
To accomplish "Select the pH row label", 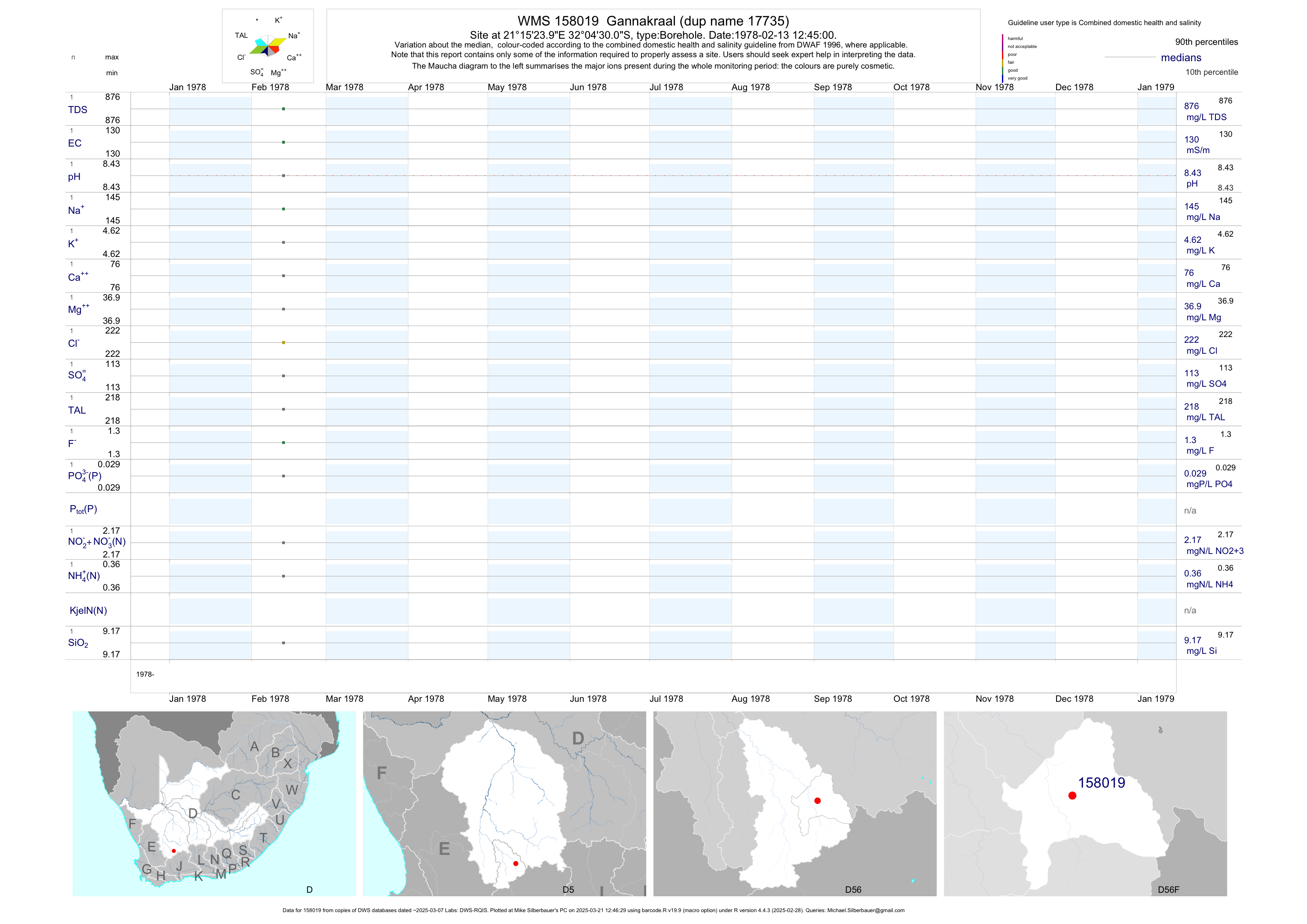I will [x=74, y=177].
